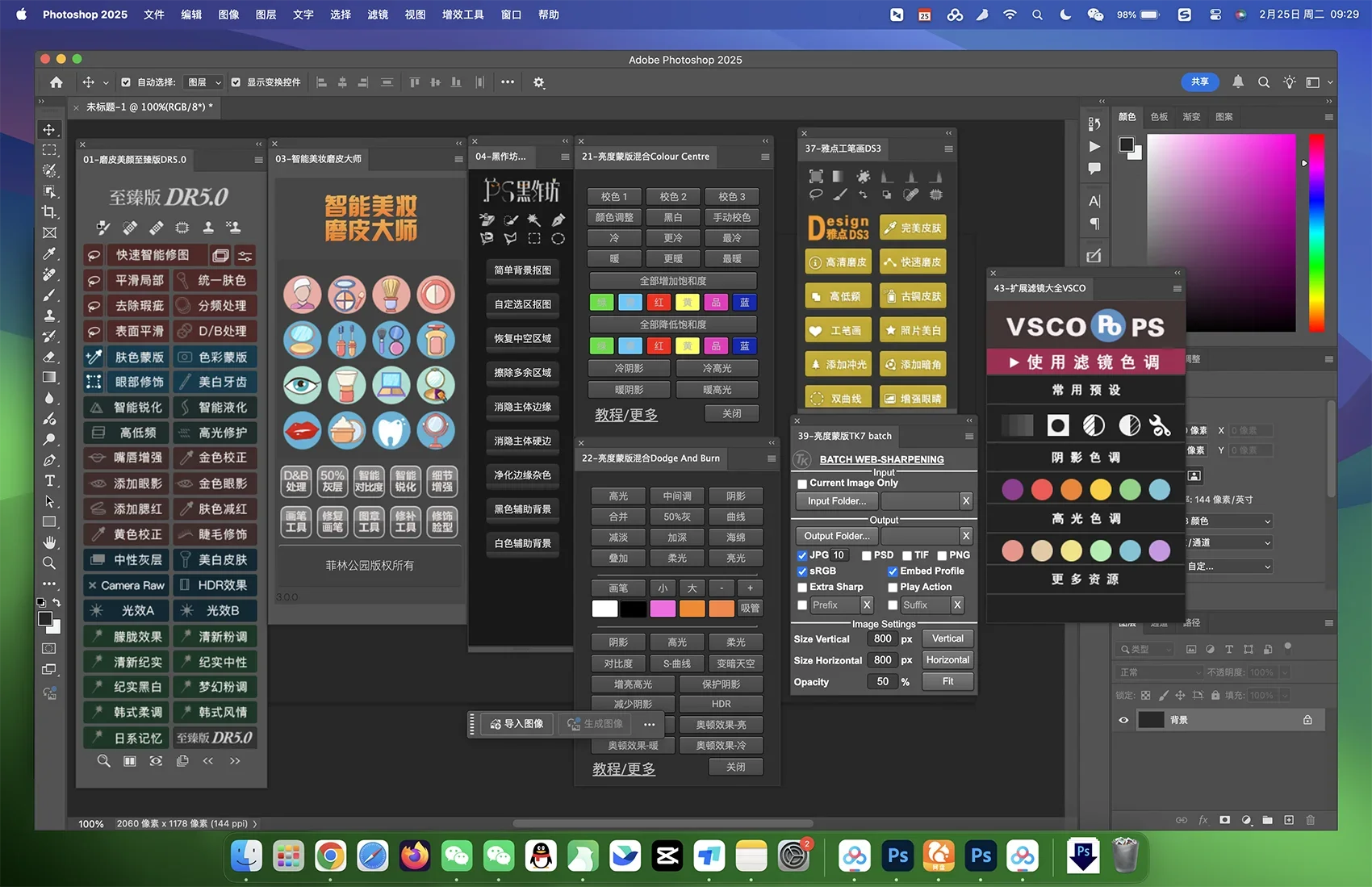Click the rainbow hue slider in Color panel
The height and width of the screenshot is (887, 1372).
(1316, 234)
